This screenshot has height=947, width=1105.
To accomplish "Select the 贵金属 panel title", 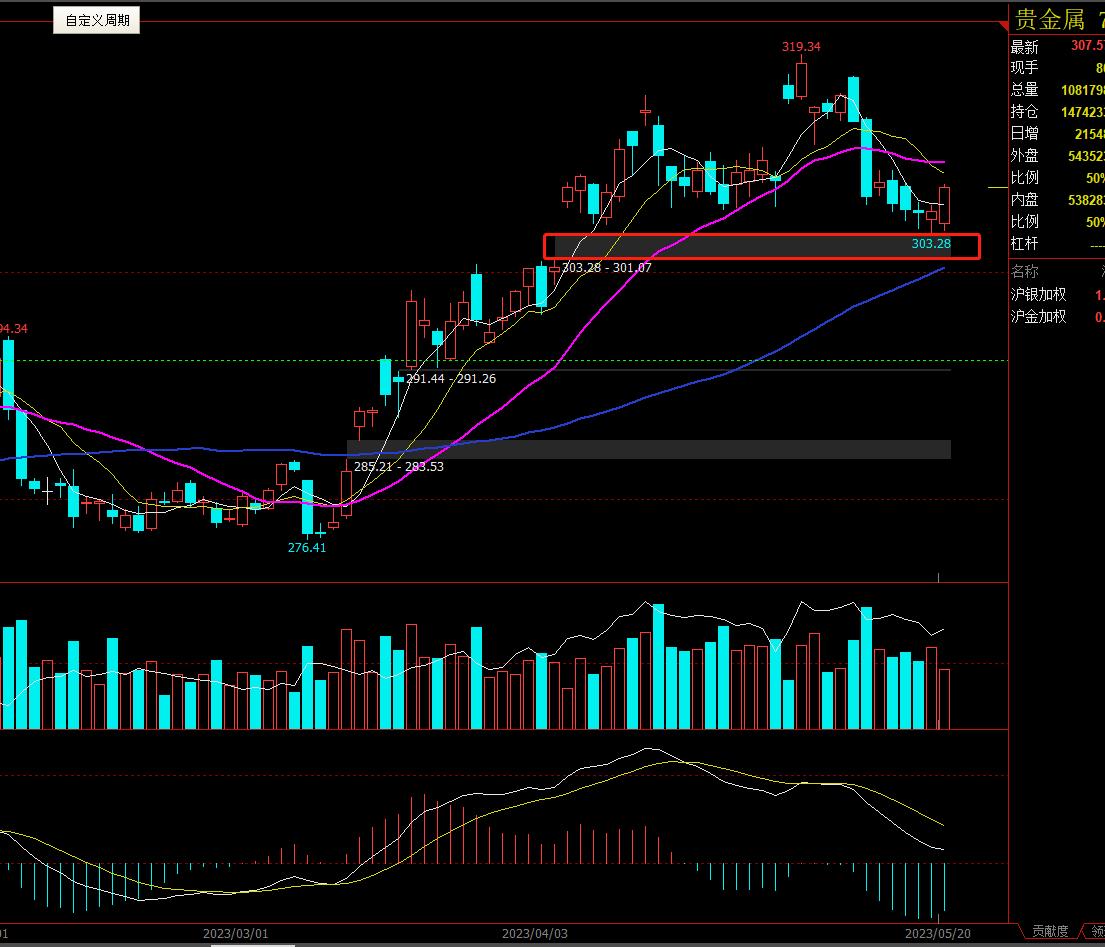I will coord(1049,19).
